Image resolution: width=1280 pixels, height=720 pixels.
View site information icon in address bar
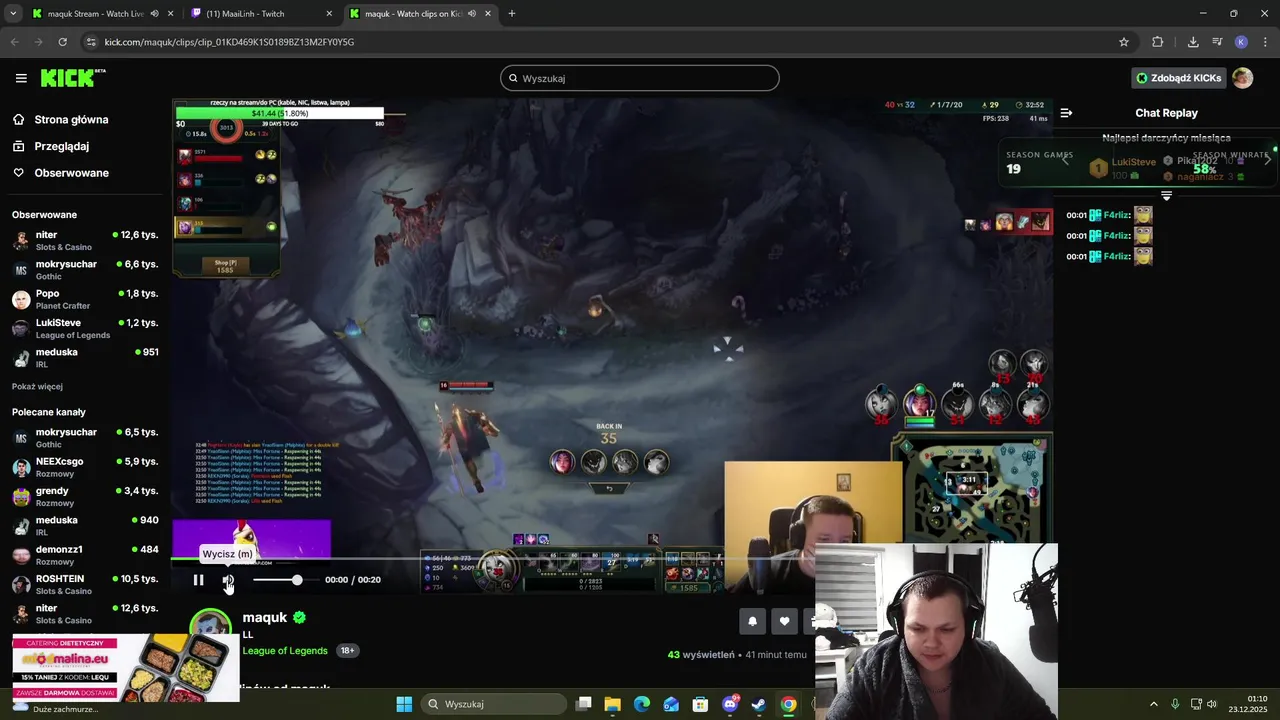click(91, 42)
